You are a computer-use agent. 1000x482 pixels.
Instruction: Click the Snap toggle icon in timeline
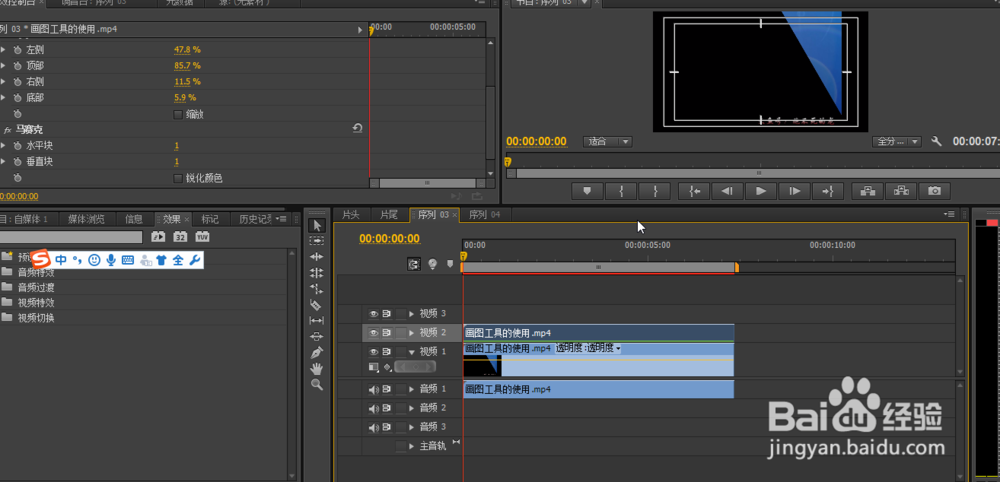coord(414,264)
